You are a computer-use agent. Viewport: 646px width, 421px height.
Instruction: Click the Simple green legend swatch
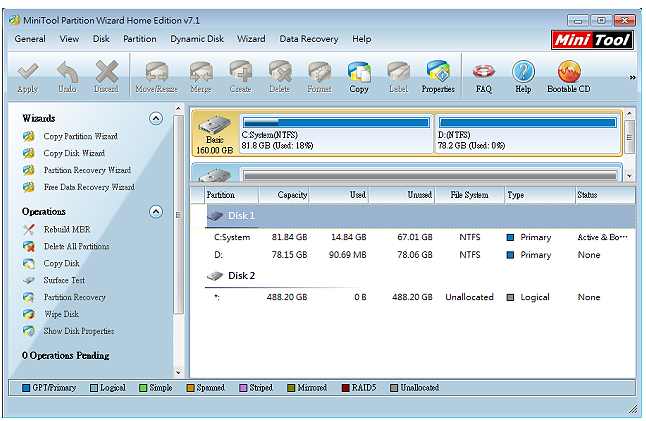pyautogui.click(x=143, y=388)
